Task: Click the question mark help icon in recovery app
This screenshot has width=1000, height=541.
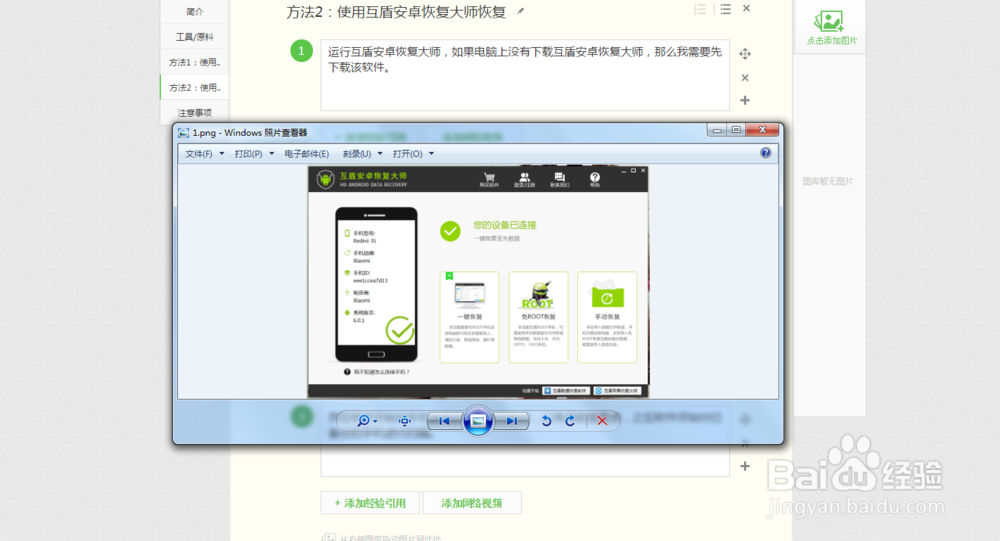Action: coord(594,179)
